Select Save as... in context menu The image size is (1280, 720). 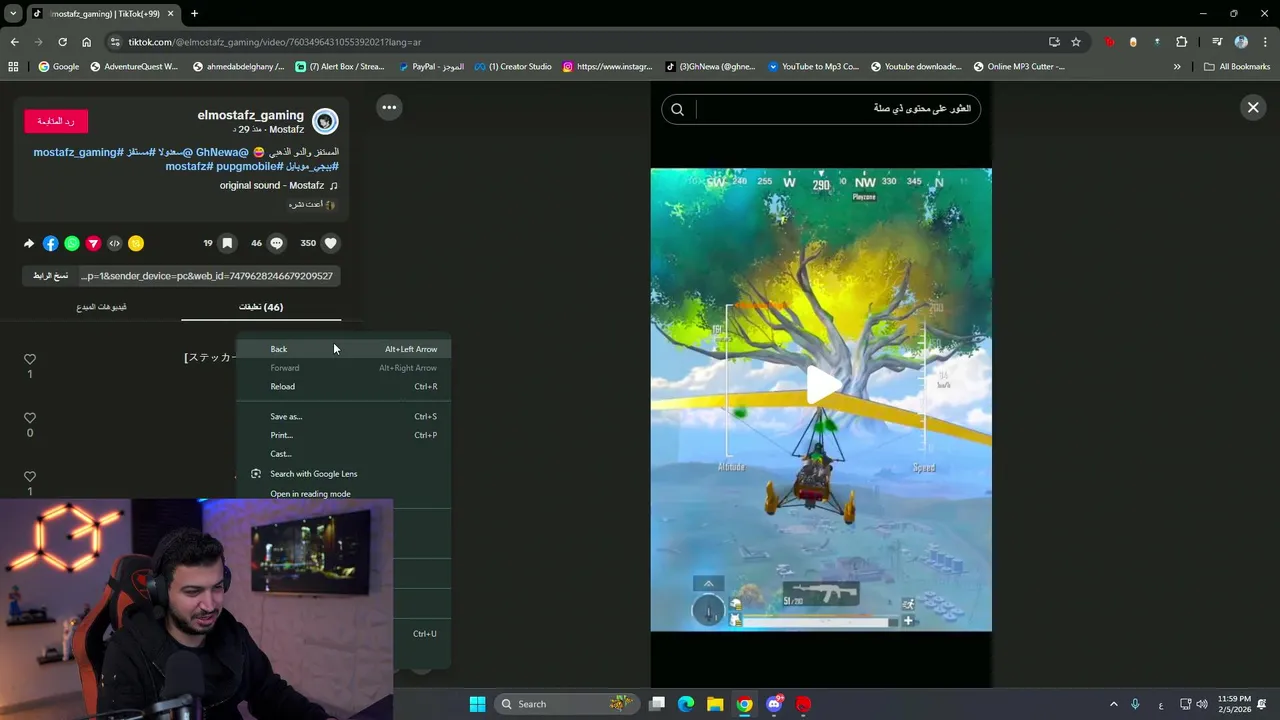point(343,416)
